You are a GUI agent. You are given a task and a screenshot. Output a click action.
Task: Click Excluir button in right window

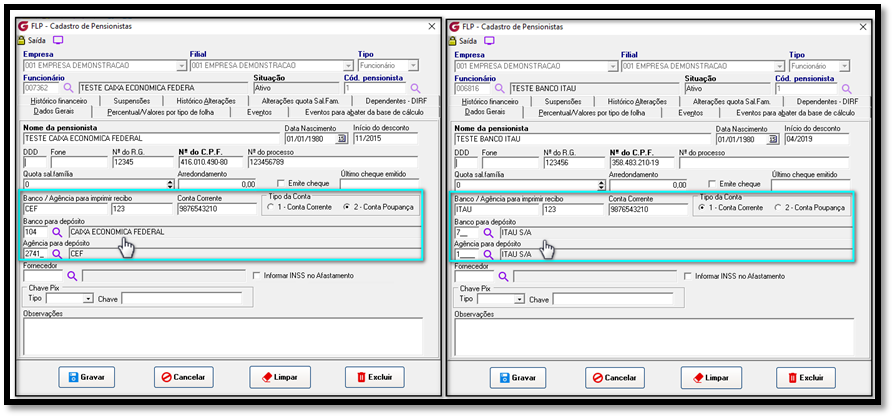tap(806, 378)
